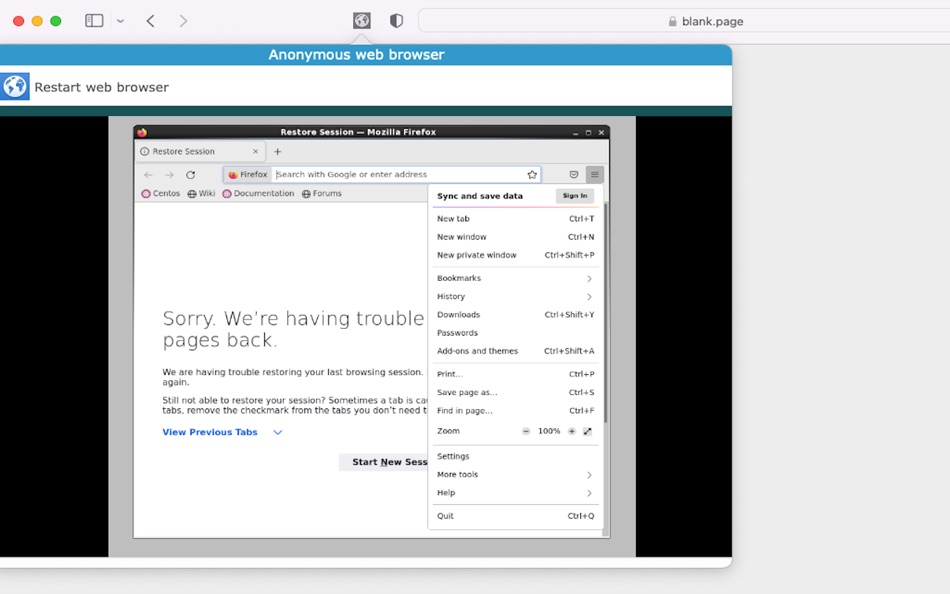Select Quit from the menu
Screen dimensions: 950x594
(x=516, y=516)
